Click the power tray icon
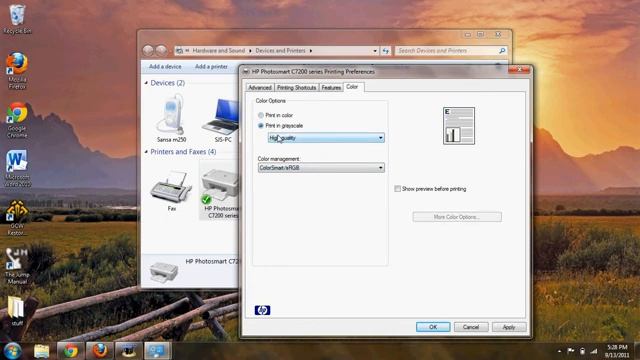 click(x=582, y=351)
